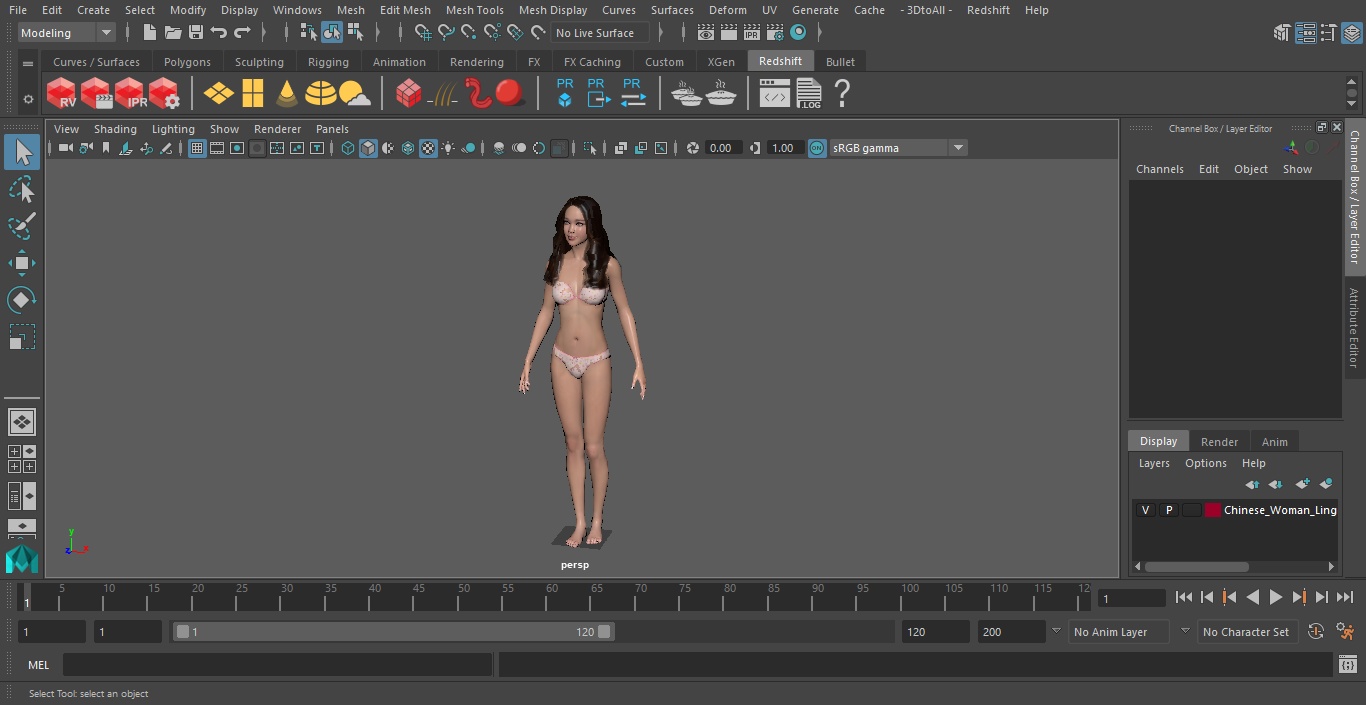Expand the collapsed status line section after Redo
This screenshot has height=705, width=1366.
(x=264, y=33)
